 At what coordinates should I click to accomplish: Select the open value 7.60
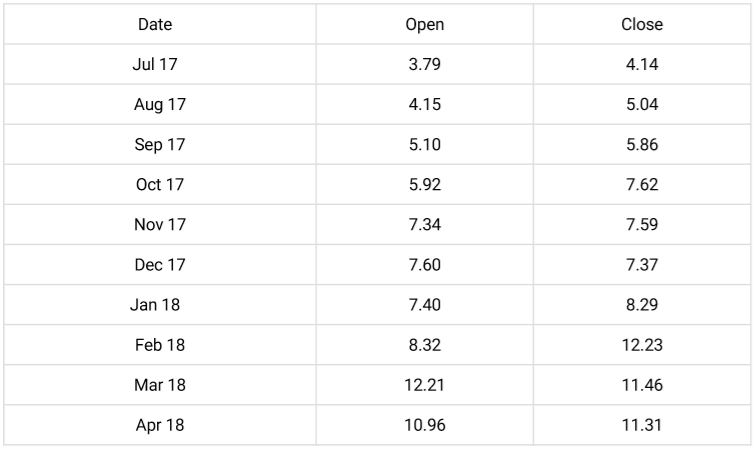coord(425,265)
